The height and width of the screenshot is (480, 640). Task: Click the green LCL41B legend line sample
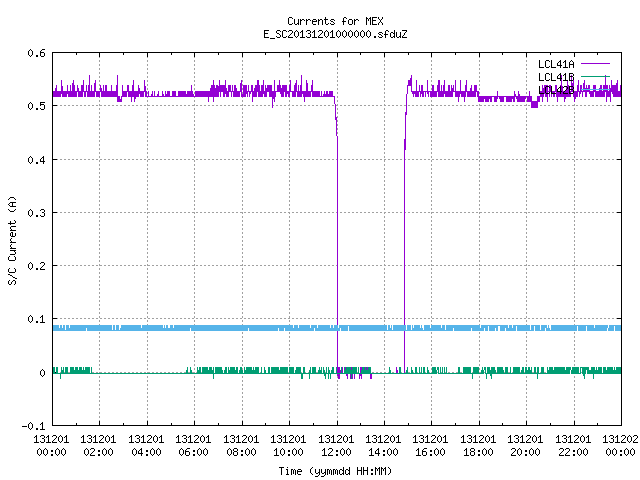(595, 76)
